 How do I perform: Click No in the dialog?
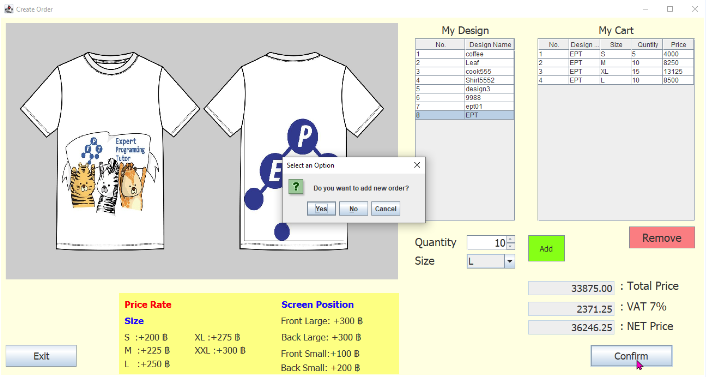353,209
